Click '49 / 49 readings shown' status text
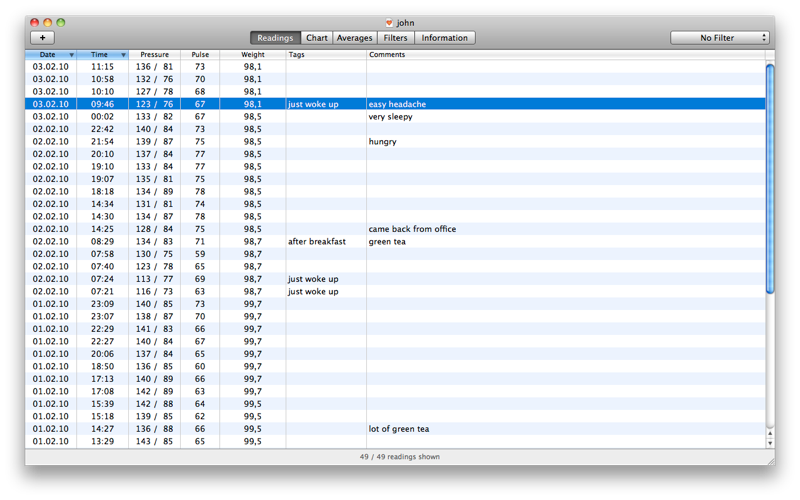 (399, 457)
